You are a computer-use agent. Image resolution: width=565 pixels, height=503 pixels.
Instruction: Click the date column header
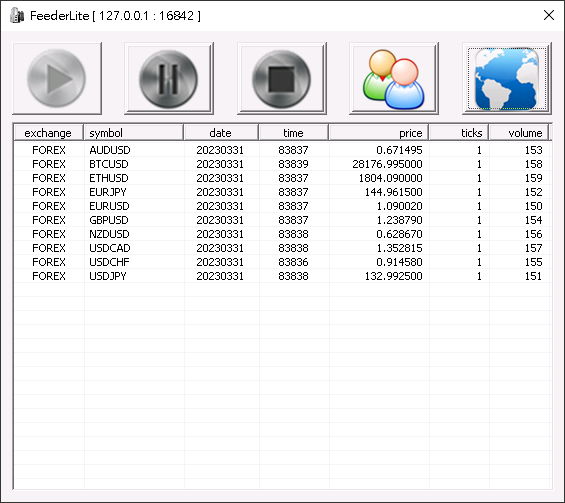(x=221, y=133)
